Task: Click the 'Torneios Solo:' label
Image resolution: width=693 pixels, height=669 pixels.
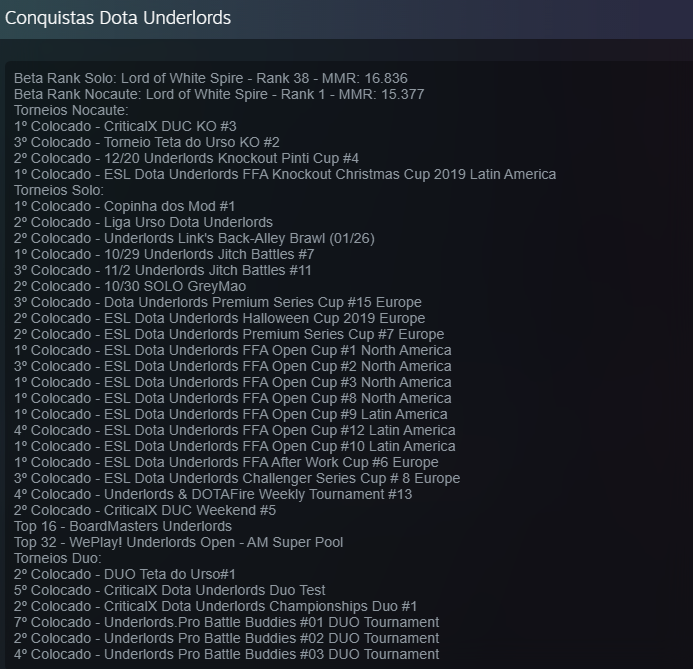Action: (x=59, y=190)
